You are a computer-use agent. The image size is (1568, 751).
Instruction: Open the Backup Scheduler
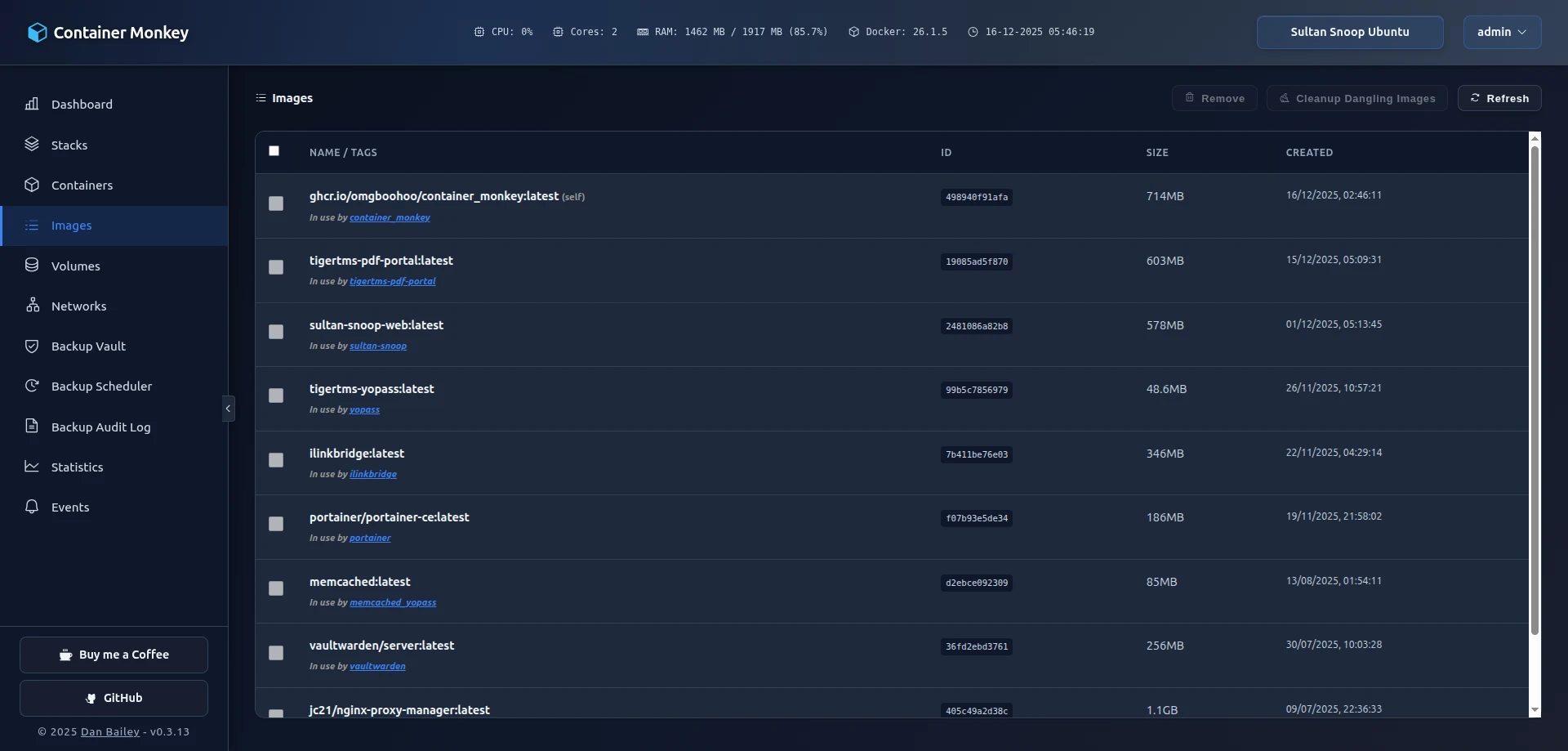[101, 386]
